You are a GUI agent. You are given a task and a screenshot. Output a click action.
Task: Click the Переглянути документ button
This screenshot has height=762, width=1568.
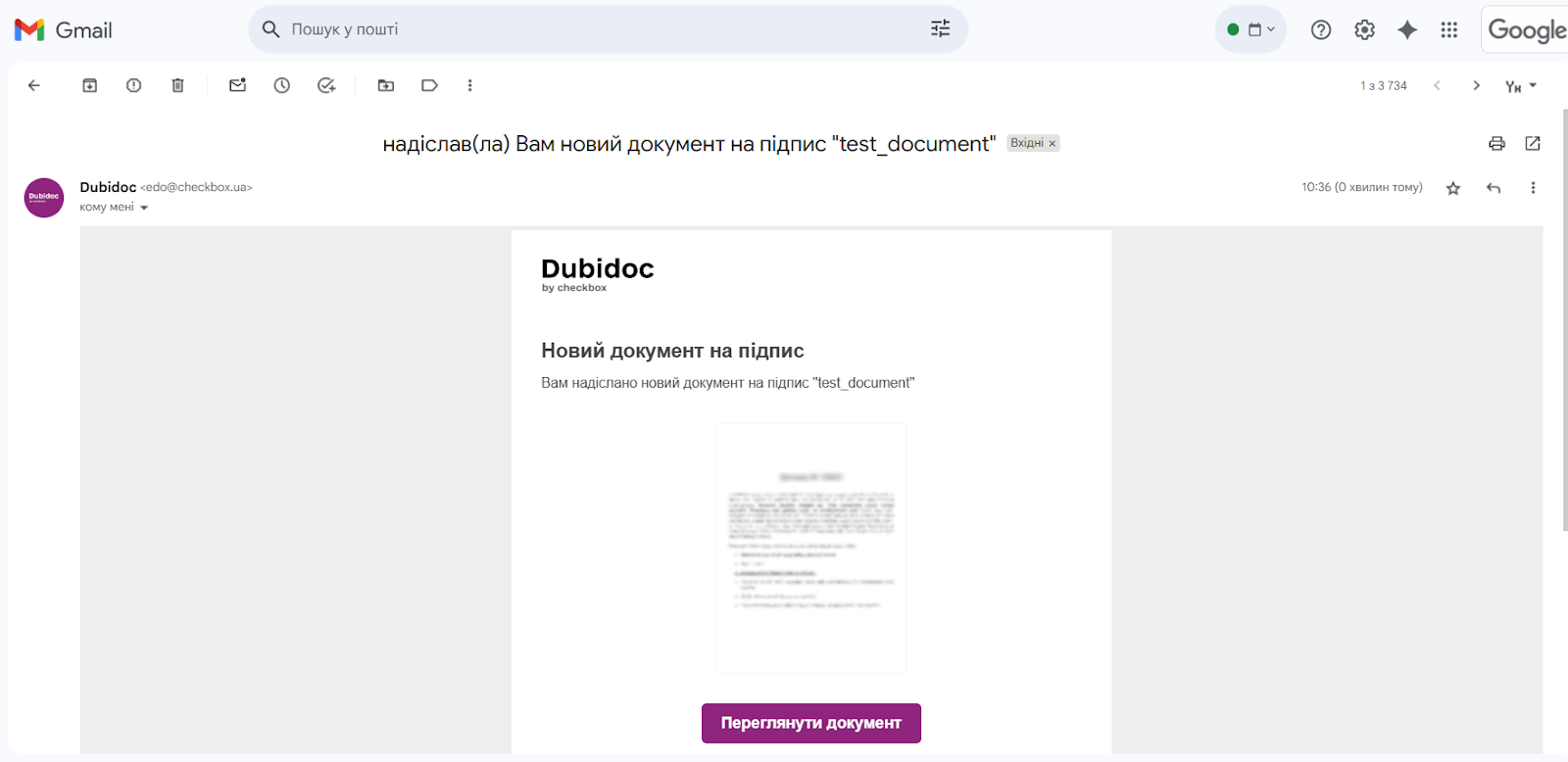click(x=810, y=723)
